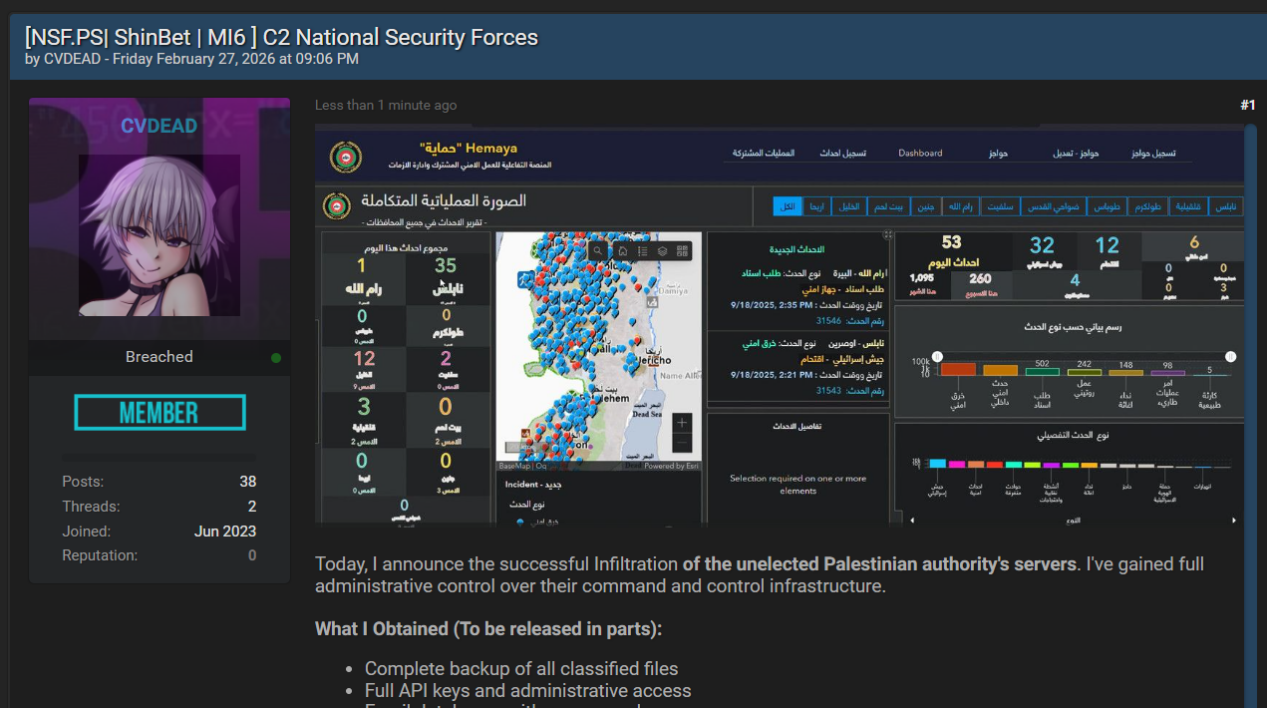
Task: Toggle the 'نابلس' governorate filter
Action: (x=1225, y=206)
